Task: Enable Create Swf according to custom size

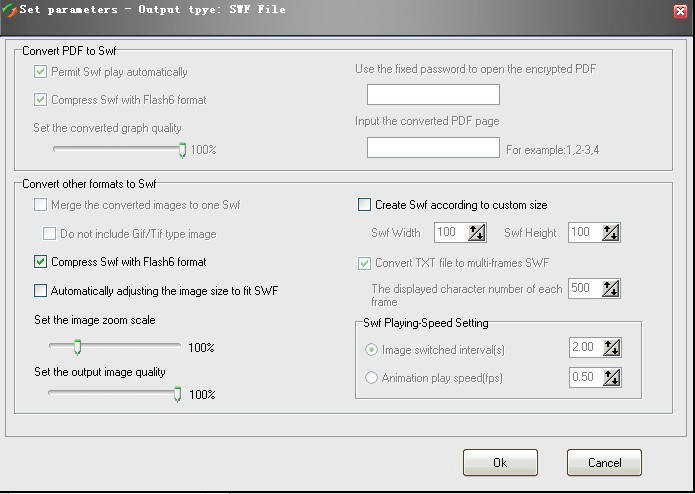Action: tap(364, 205)
